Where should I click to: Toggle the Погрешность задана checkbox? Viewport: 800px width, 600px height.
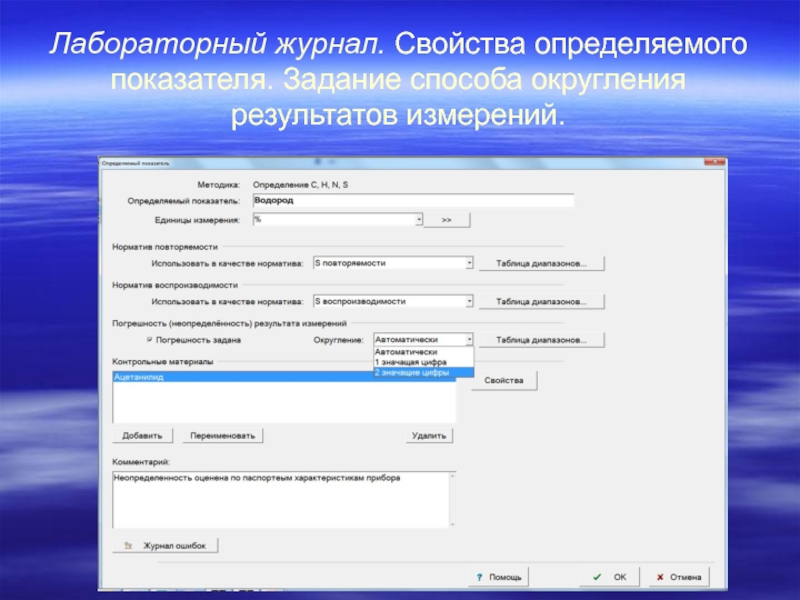click(150, 340)
